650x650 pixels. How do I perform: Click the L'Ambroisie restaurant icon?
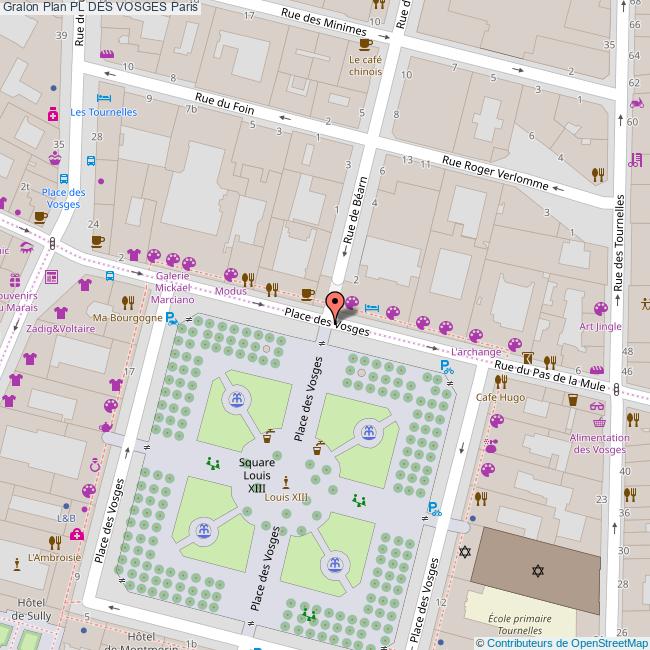click(x=55, y=541)
